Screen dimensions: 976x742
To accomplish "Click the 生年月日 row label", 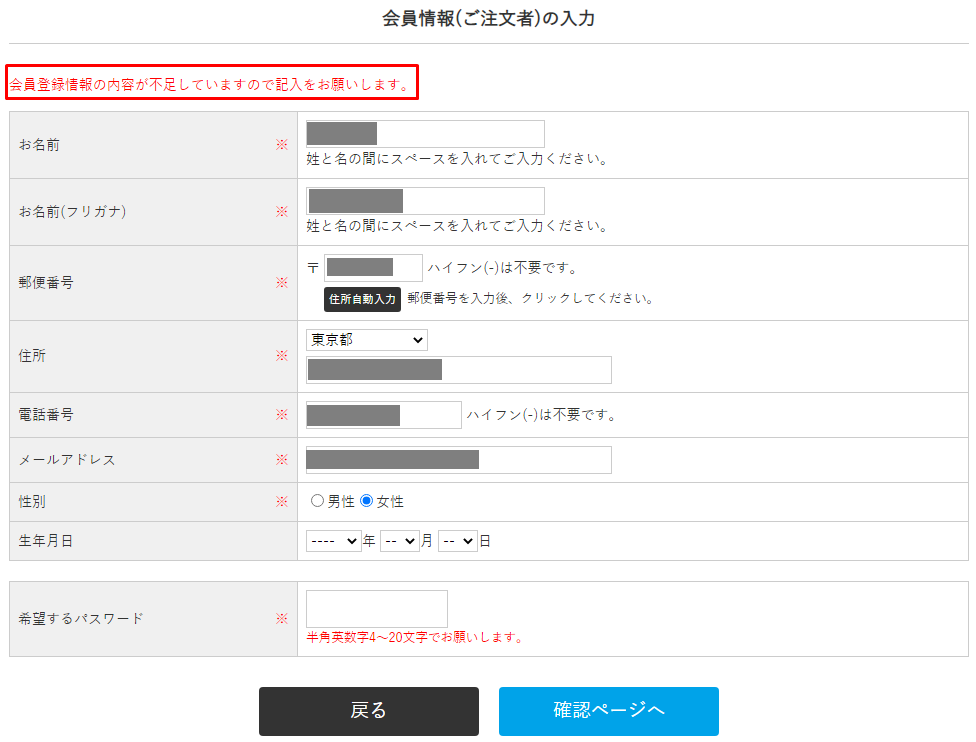I will [46, 541].
